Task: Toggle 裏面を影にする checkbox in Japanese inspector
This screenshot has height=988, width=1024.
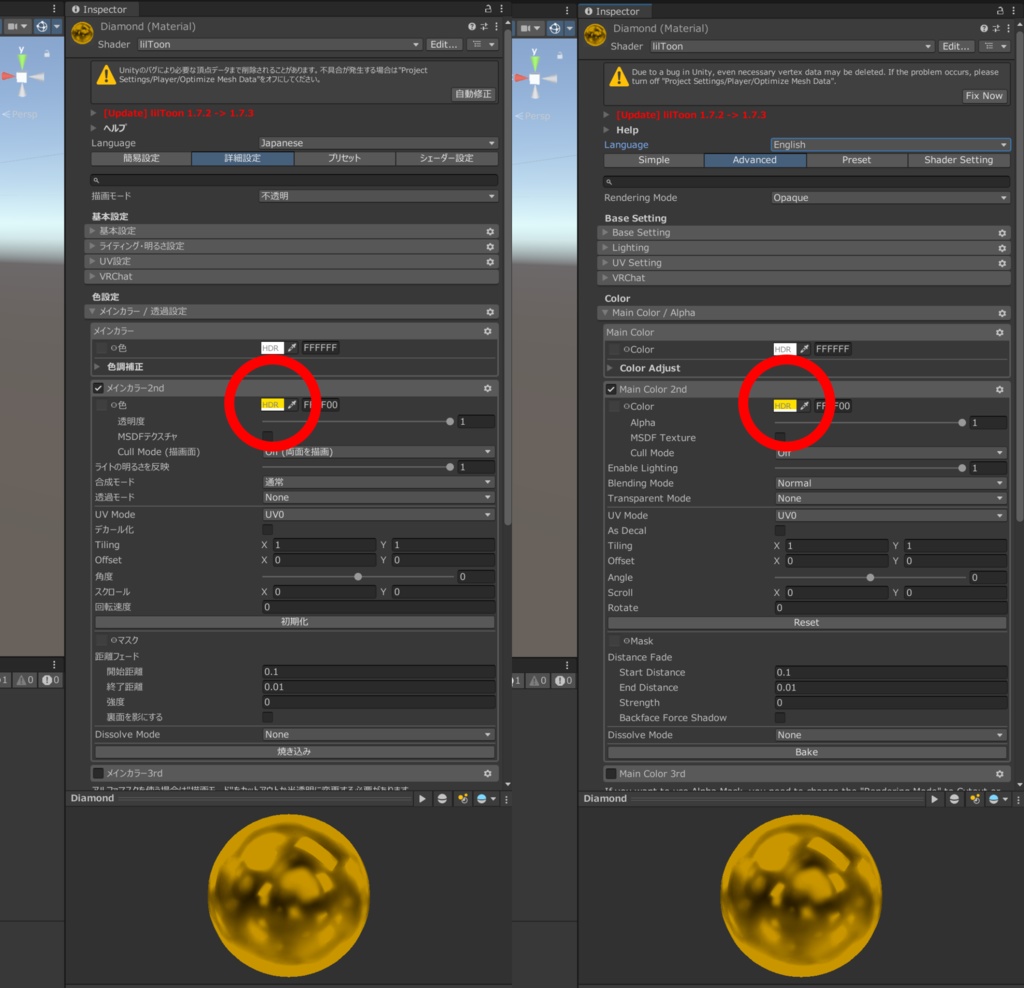Action: pyautogui.click(x=268, y=717)
